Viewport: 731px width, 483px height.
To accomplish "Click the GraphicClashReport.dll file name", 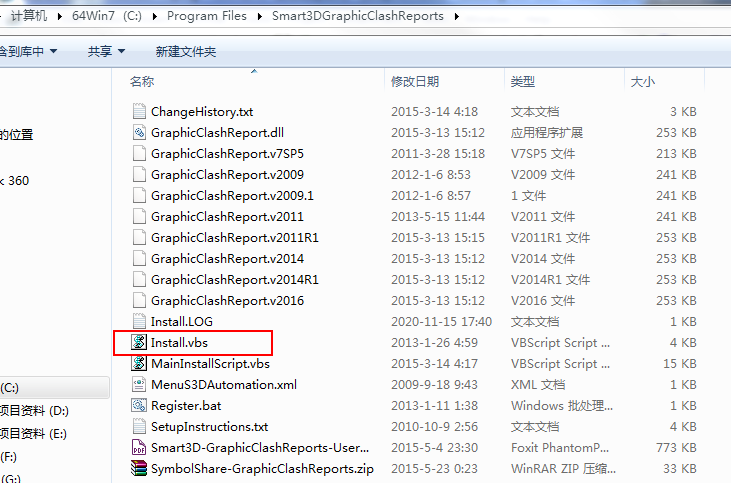I will pyautogui.click(x=217, y=133).
